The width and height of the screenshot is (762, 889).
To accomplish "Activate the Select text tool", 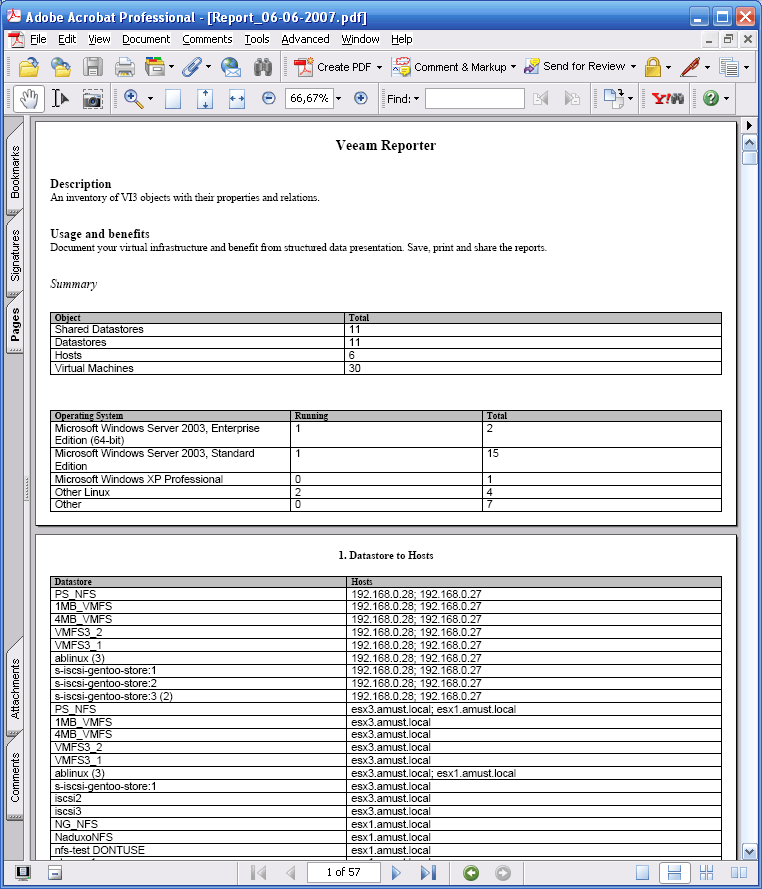I will [x=60, y=99].
